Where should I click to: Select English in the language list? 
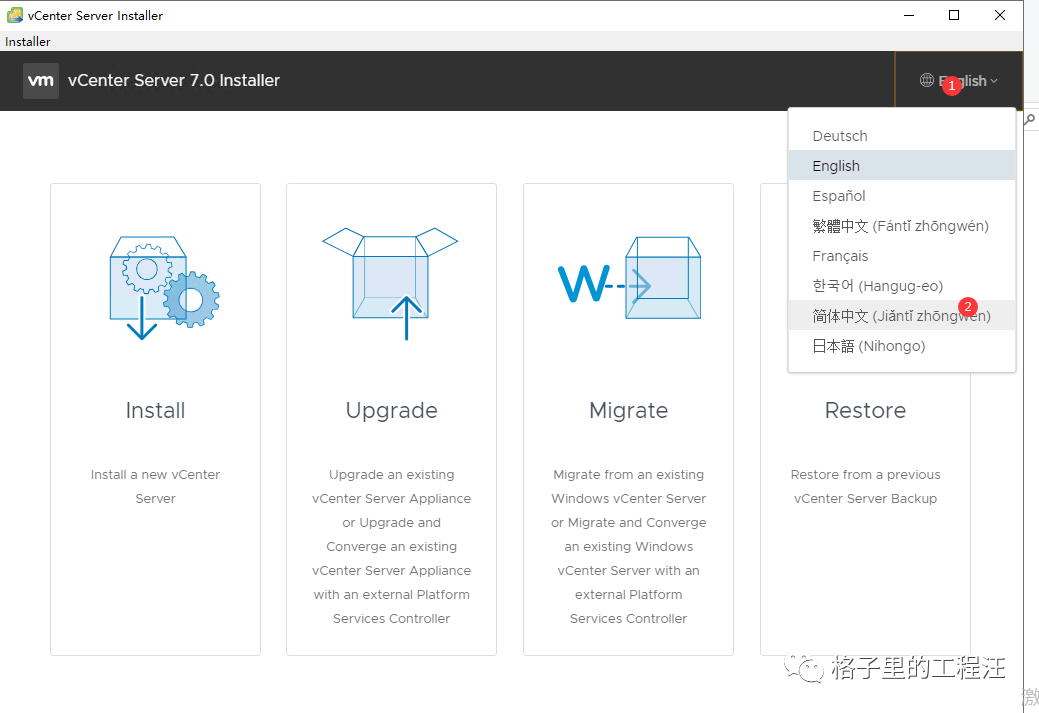[x=902, y=166]
